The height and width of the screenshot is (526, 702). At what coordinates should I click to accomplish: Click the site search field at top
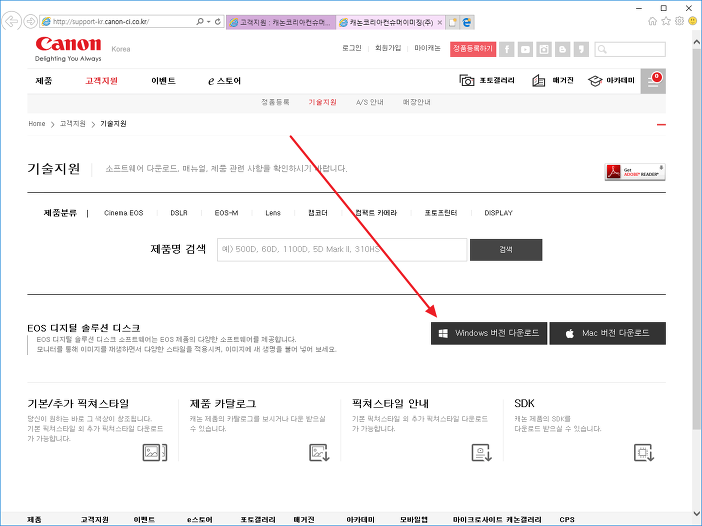[630, 49]
